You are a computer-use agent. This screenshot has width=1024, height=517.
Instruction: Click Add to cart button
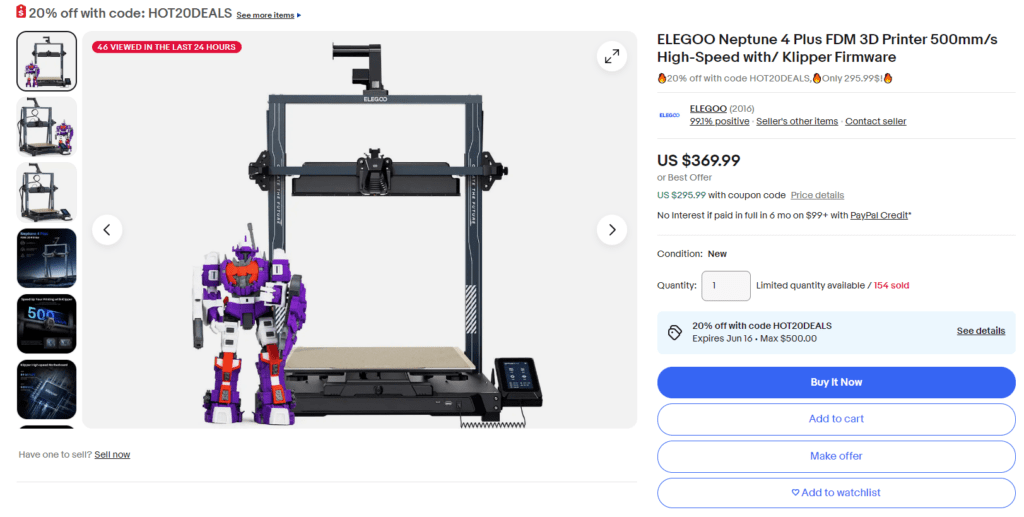836,419
